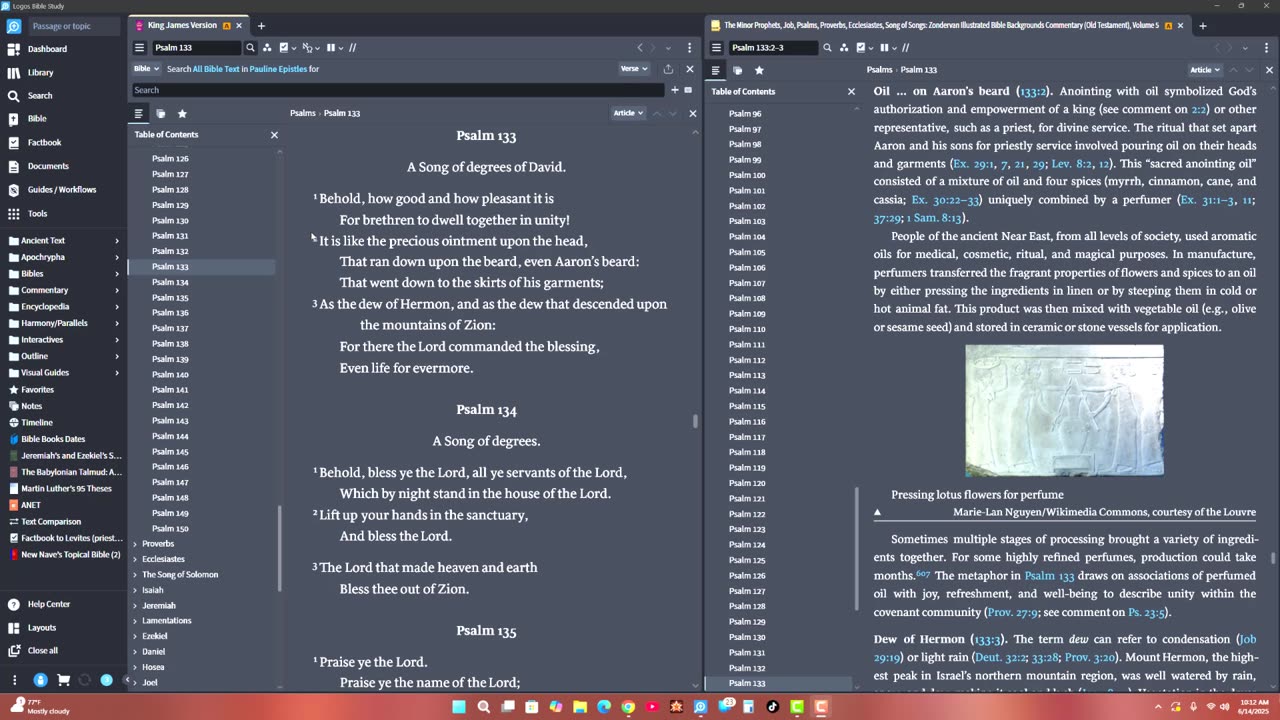Open the shopping cart icon at the sidebar bottom
Image resolution: width=1280 pixels, height=720 pixels.
(63, 680)
